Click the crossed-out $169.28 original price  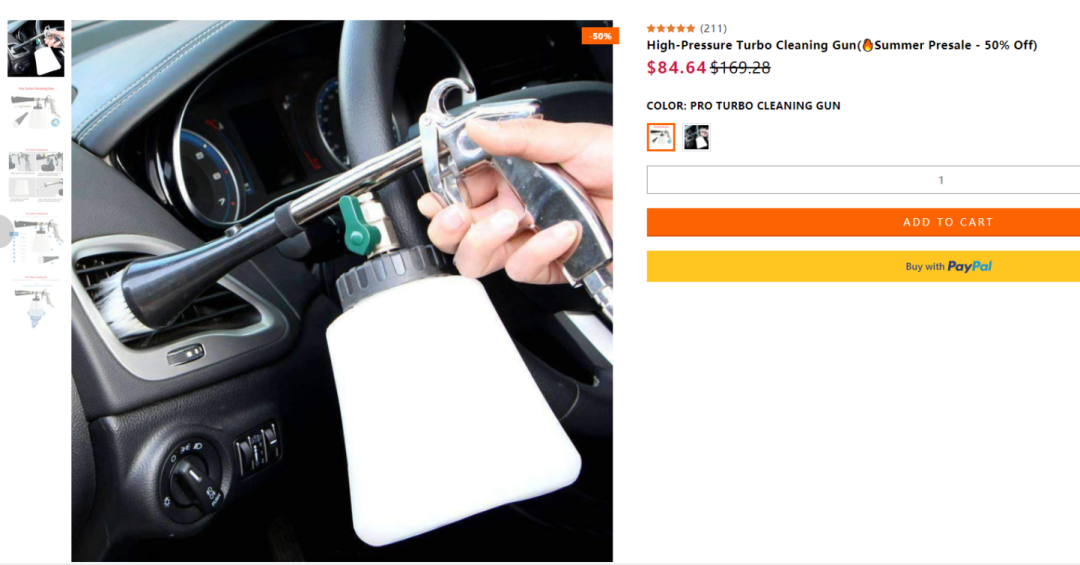pyautogui.click(x=740, y=68)
